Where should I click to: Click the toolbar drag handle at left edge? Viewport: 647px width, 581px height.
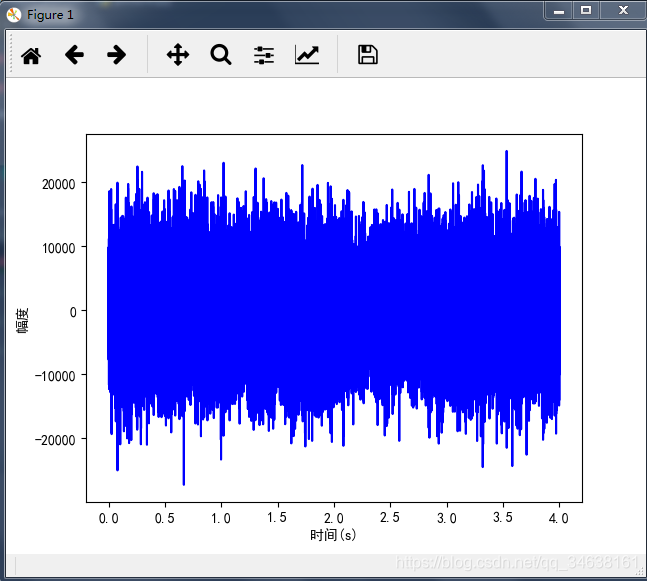point(11,53)
